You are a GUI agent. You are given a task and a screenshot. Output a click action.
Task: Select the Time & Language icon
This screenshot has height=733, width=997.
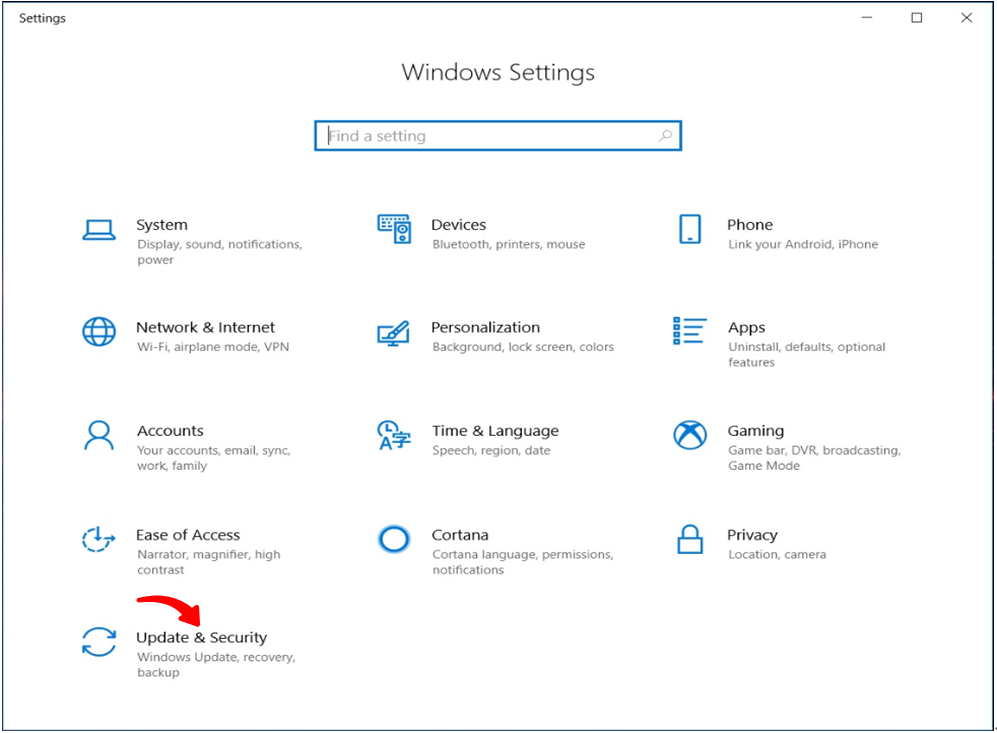(x=394, y=435)
